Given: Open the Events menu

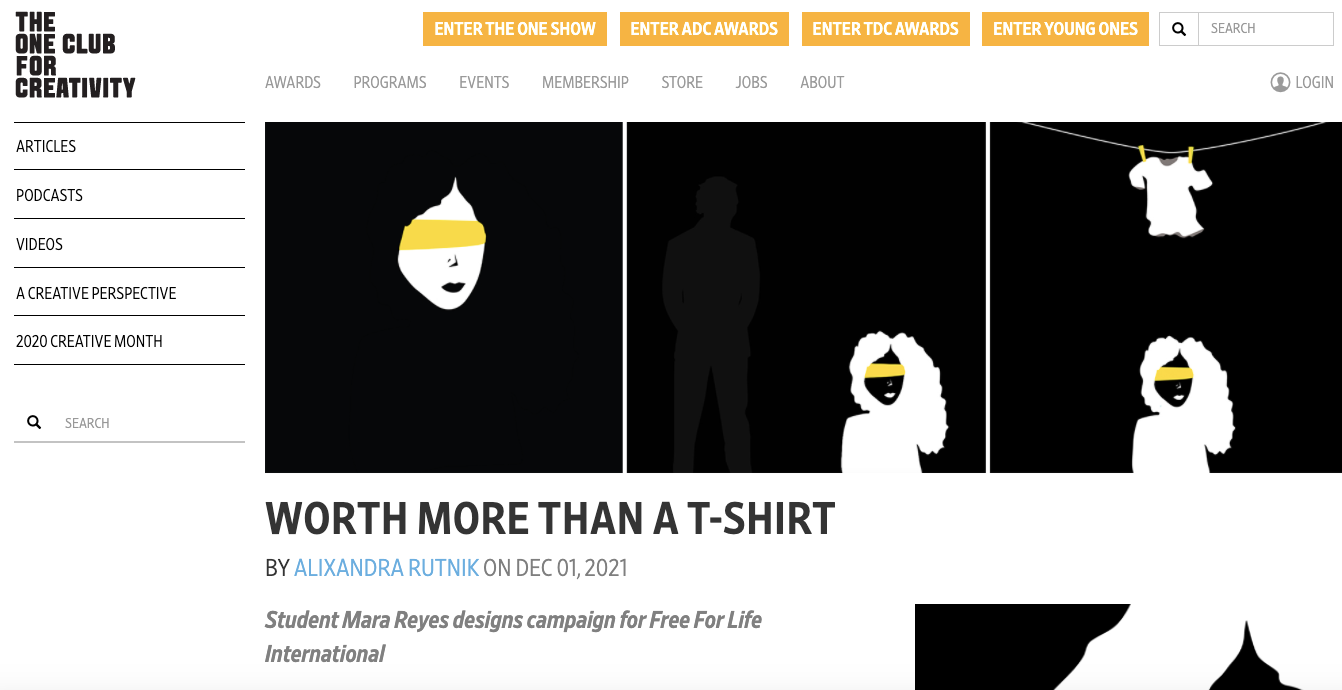Looking at the screenshot, I should tap(484, 82).
